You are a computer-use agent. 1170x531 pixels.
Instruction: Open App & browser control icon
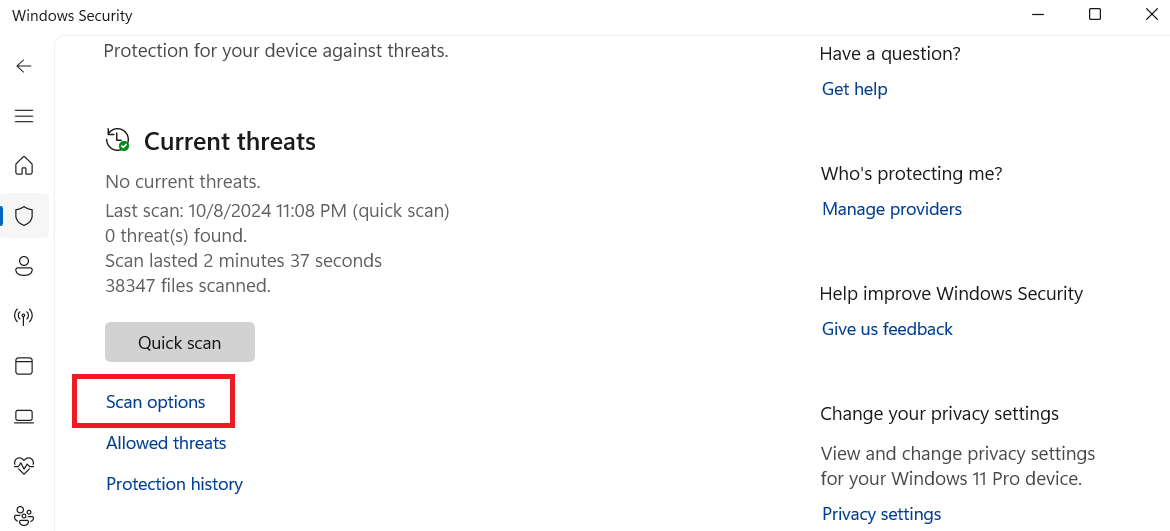[25, 366]
